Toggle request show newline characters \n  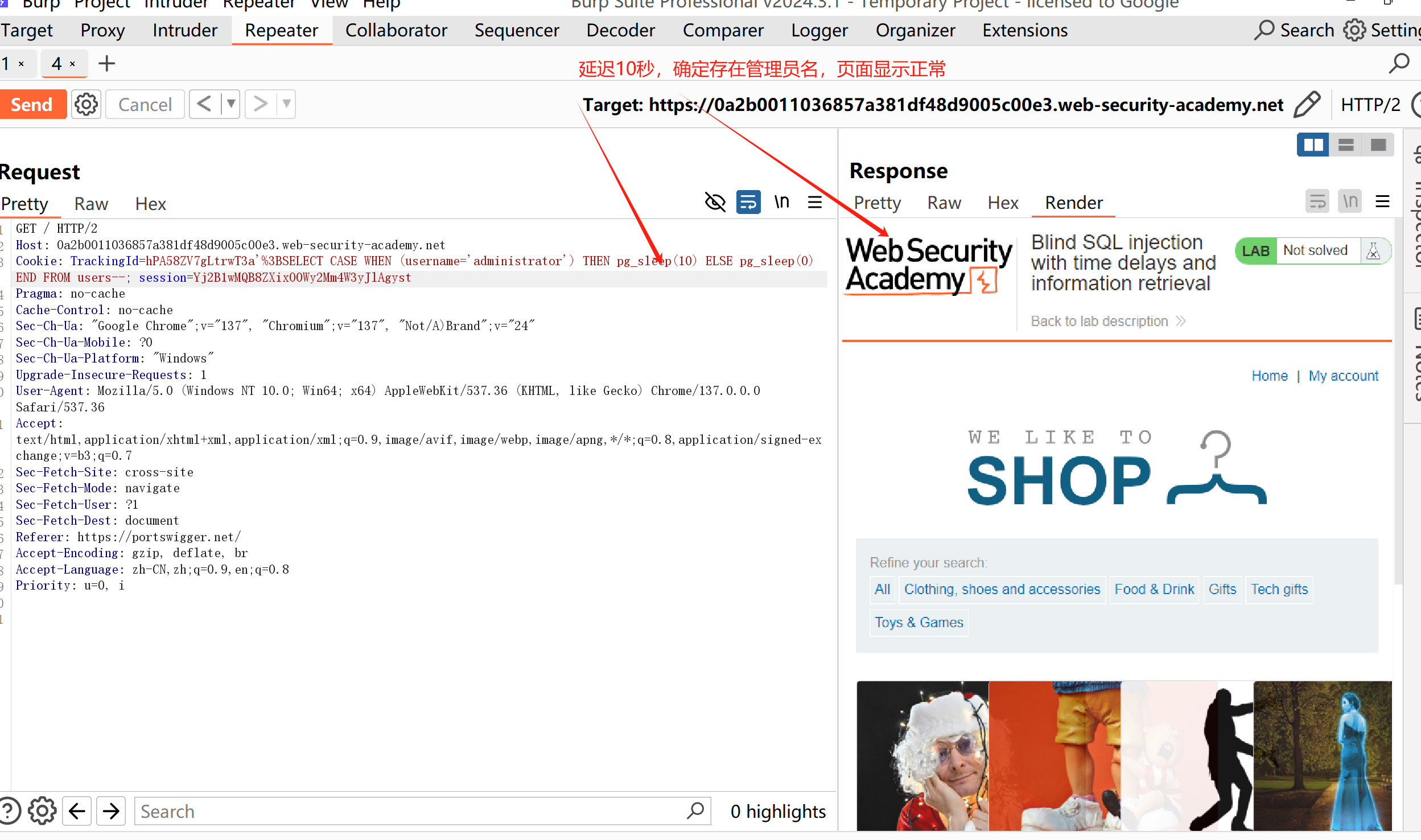(x=782, y=202)
